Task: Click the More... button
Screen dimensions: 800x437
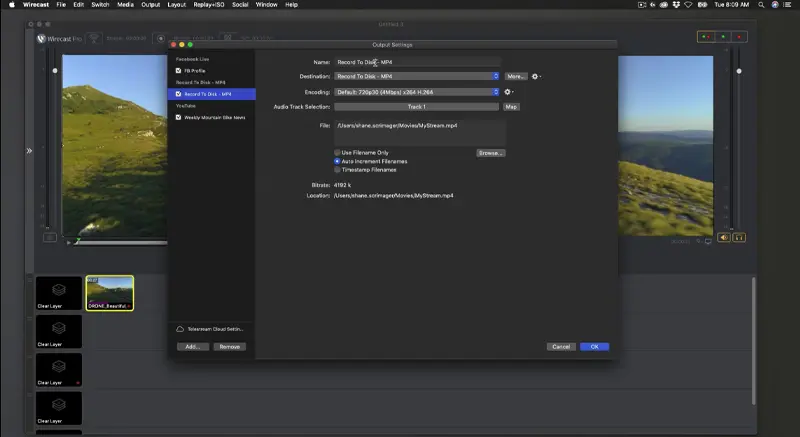Action: pos(515,76)
